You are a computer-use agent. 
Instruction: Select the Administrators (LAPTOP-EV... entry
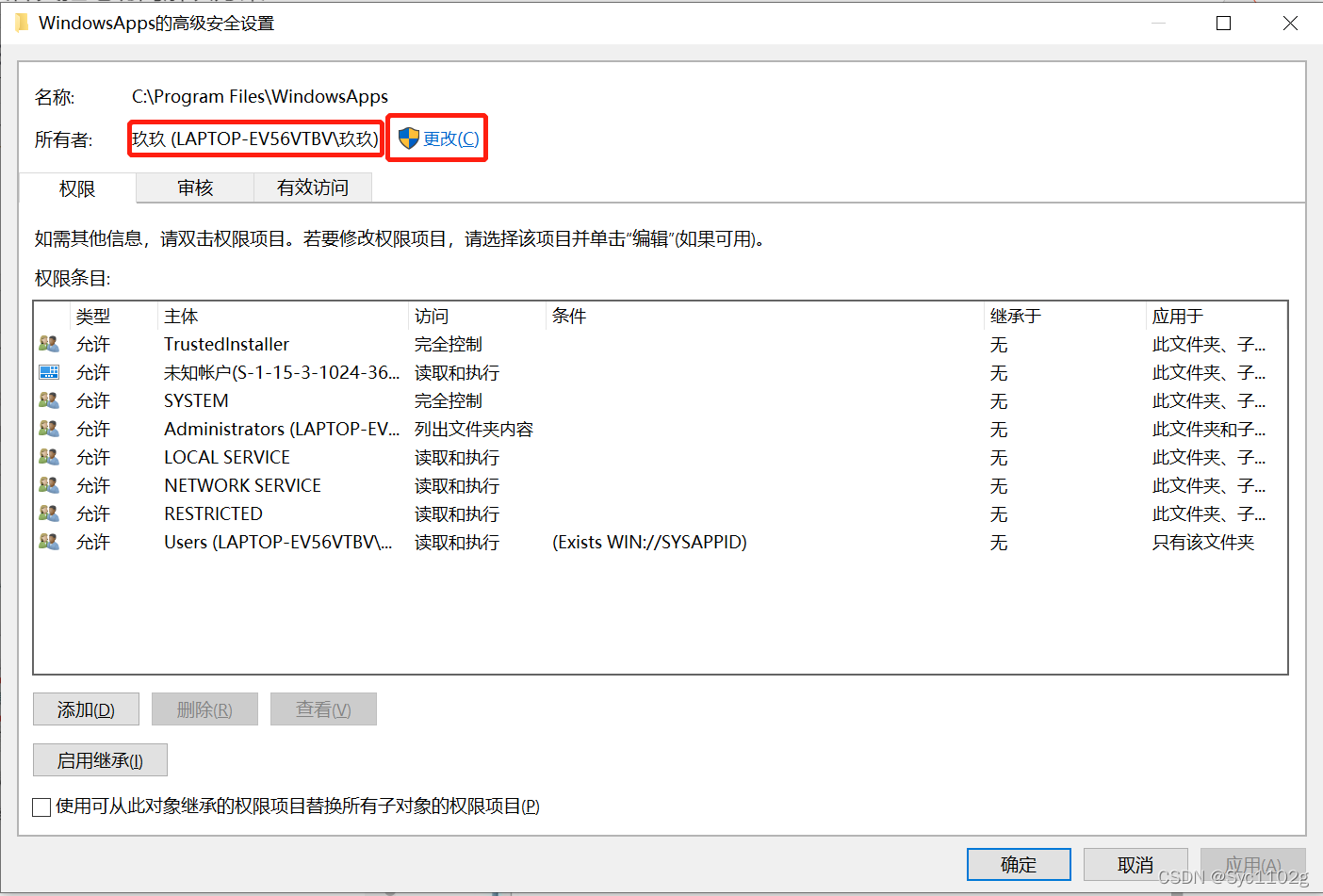click(x=282, y=429)
